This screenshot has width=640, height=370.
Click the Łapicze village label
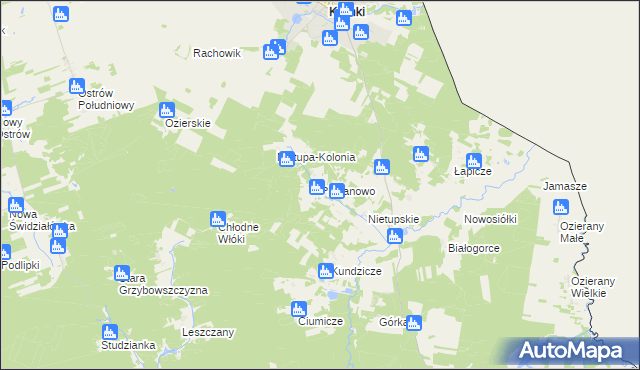click(x=473, y=171)
